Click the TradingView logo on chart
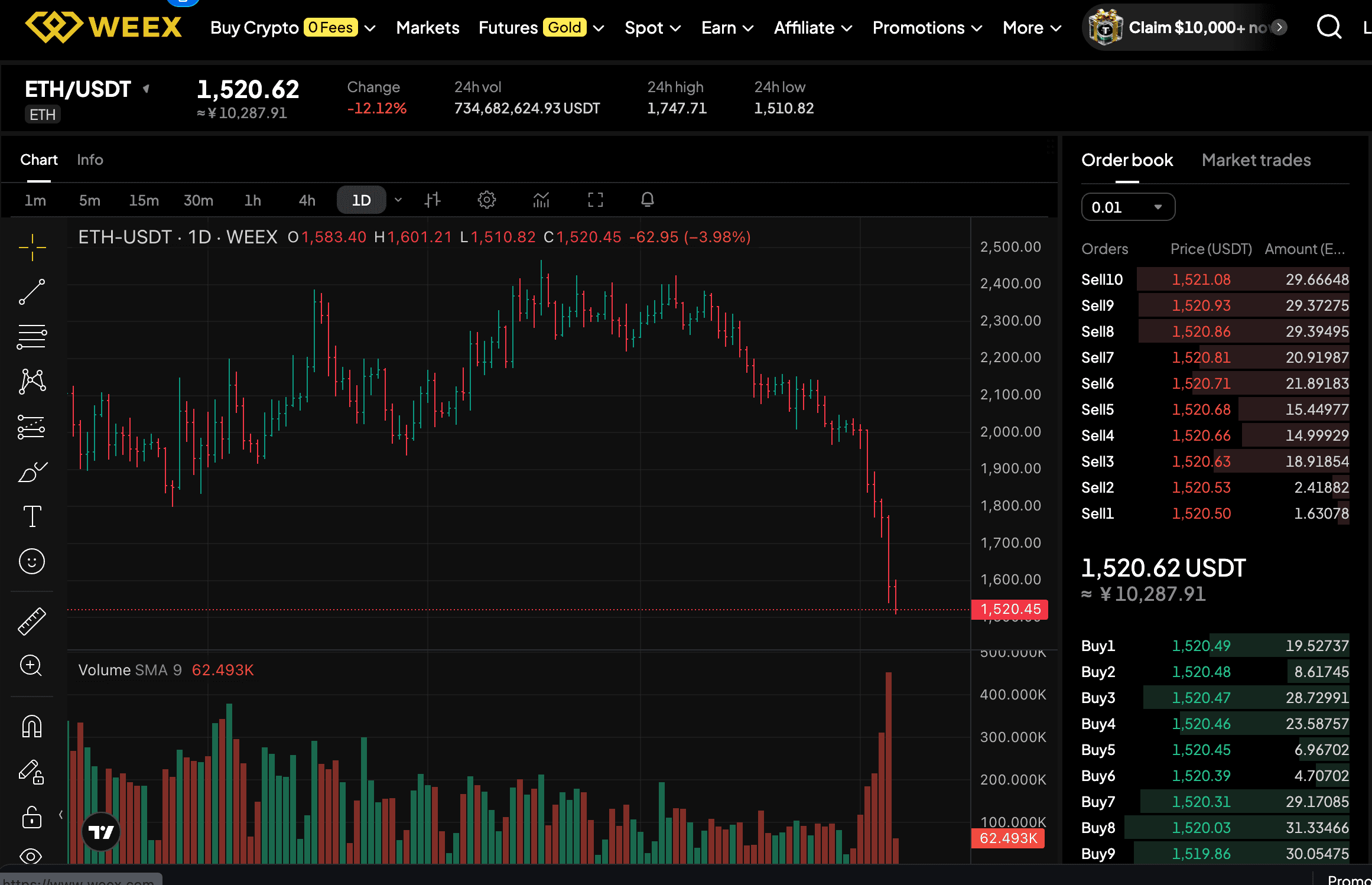1372x885 pixels. 101,832
